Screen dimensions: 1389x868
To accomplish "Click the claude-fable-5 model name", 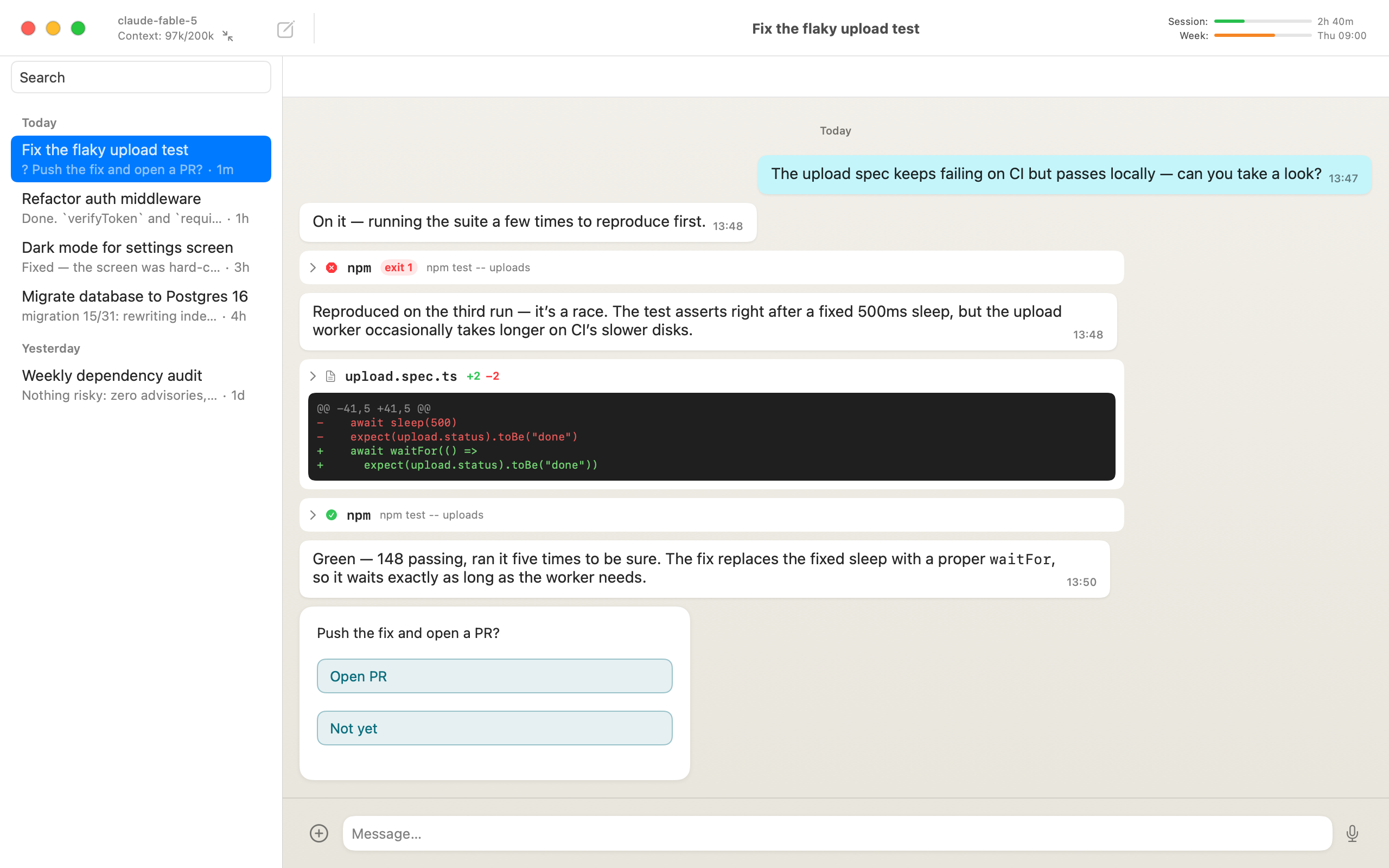I will click(x=157, y=21).
